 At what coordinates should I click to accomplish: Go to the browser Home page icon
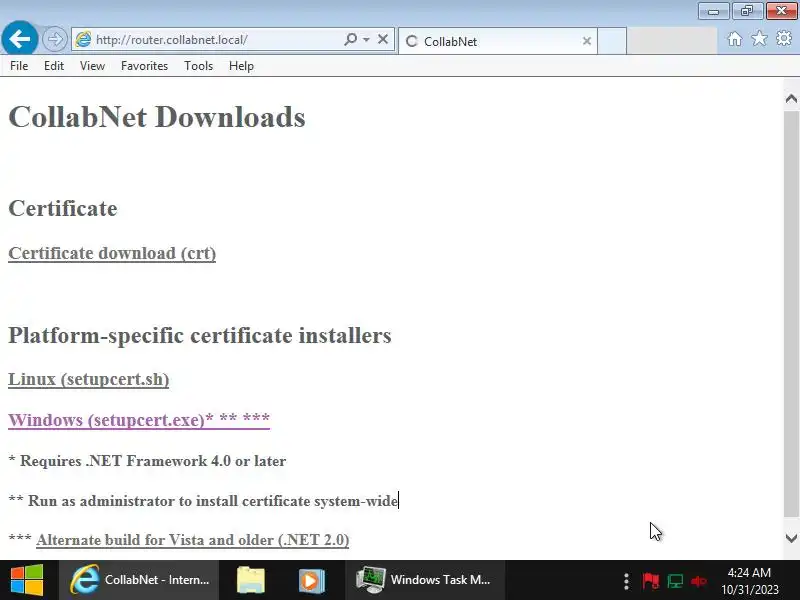pyautogui.click(x=735, y=39)
